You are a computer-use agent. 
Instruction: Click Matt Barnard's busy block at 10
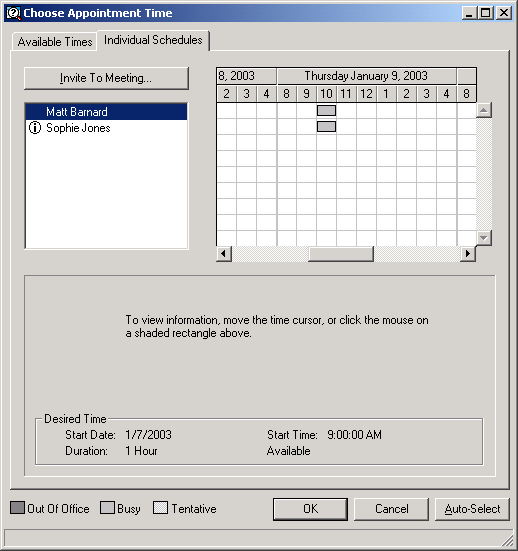pos(326,111)
